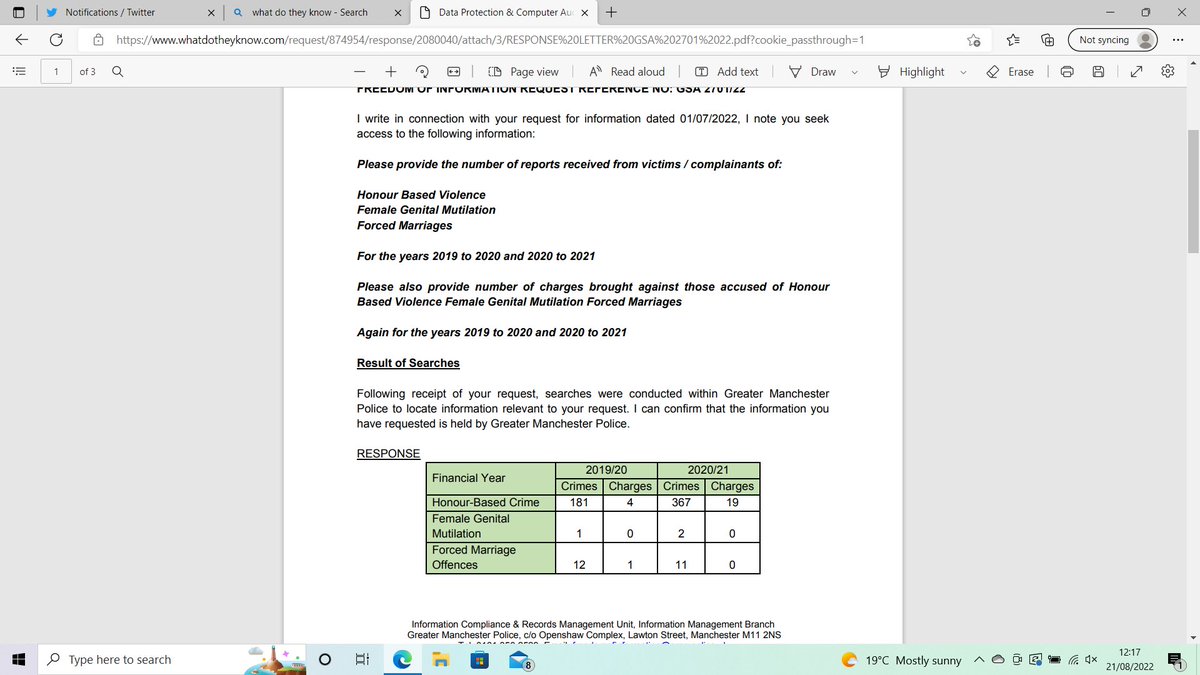
Task: Open Microsoft Edge taskbar icon
Action: coord(402,660)
